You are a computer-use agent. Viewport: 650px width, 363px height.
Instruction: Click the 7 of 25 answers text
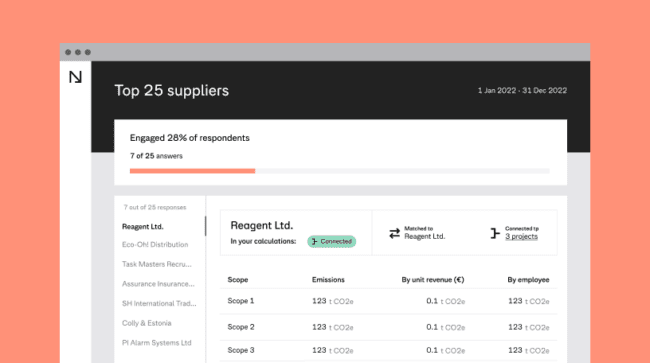pyautogui.click(x=156, y=156)
